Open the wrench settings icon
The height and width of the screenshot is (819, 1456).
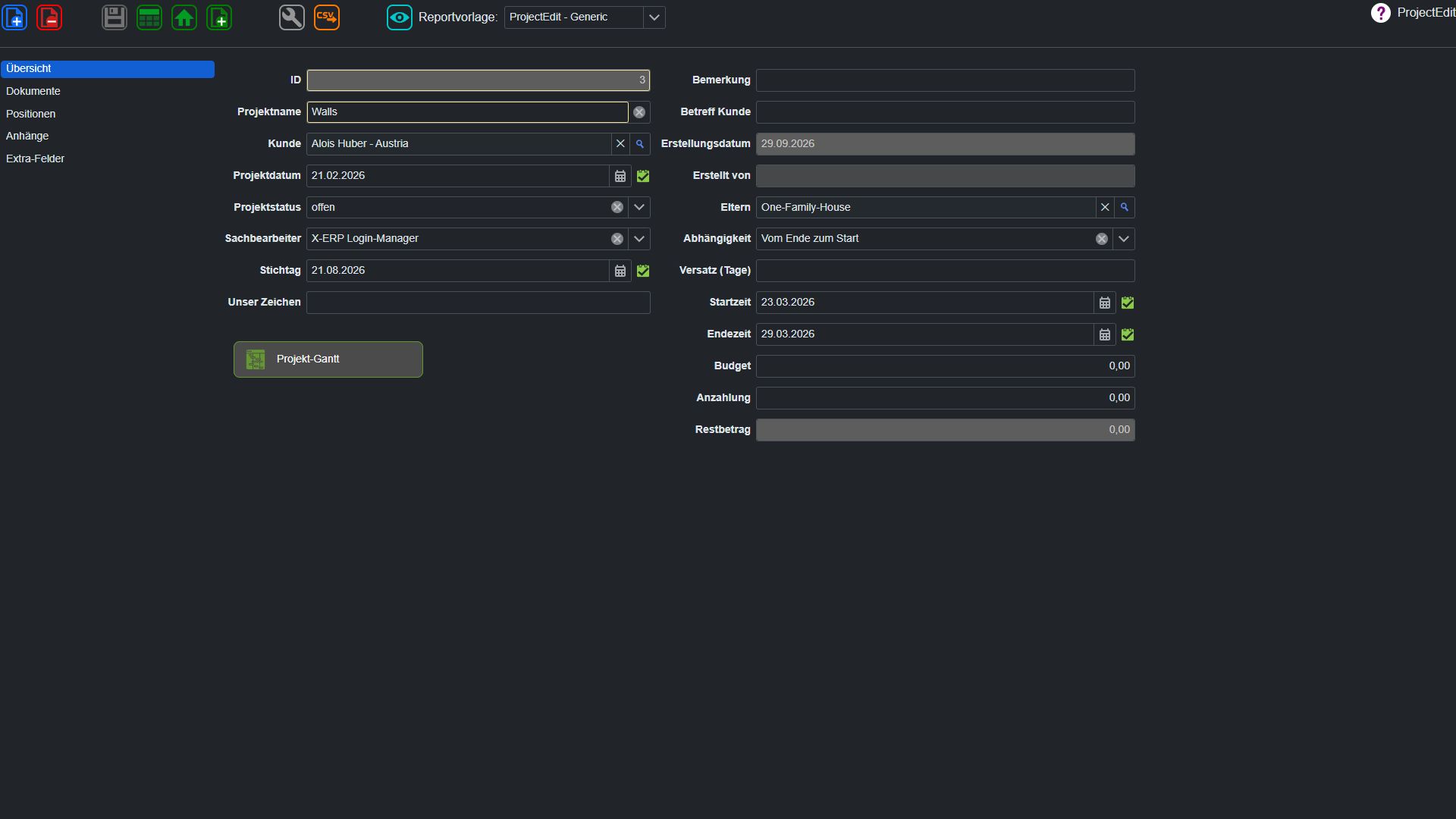(292, 17)
